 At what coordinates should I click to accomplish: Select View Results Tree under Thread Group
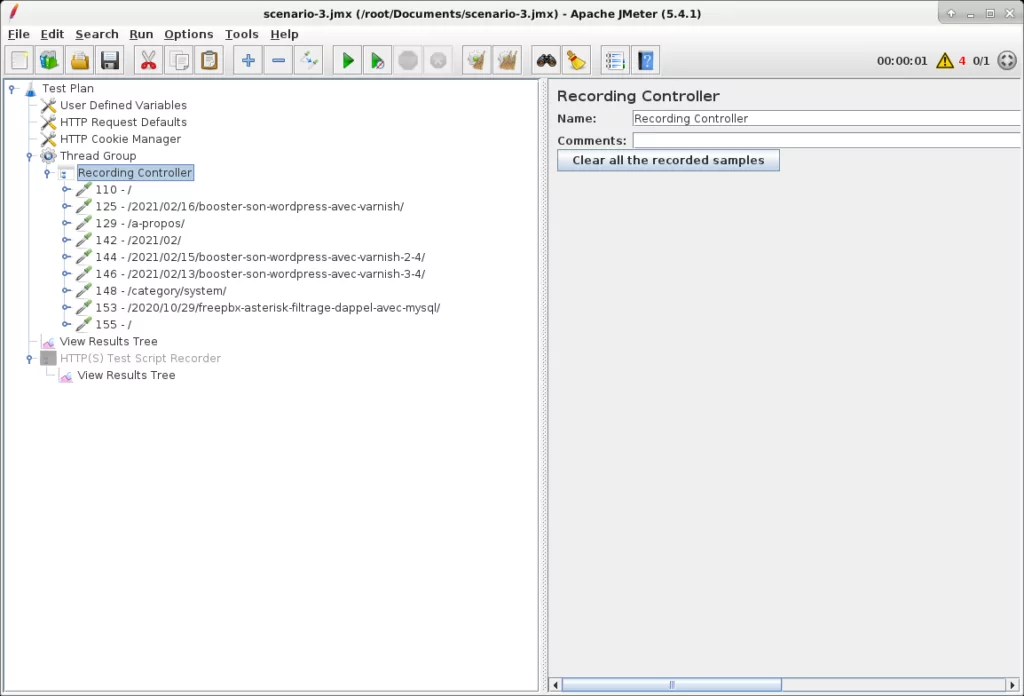[x=108, y=341]
